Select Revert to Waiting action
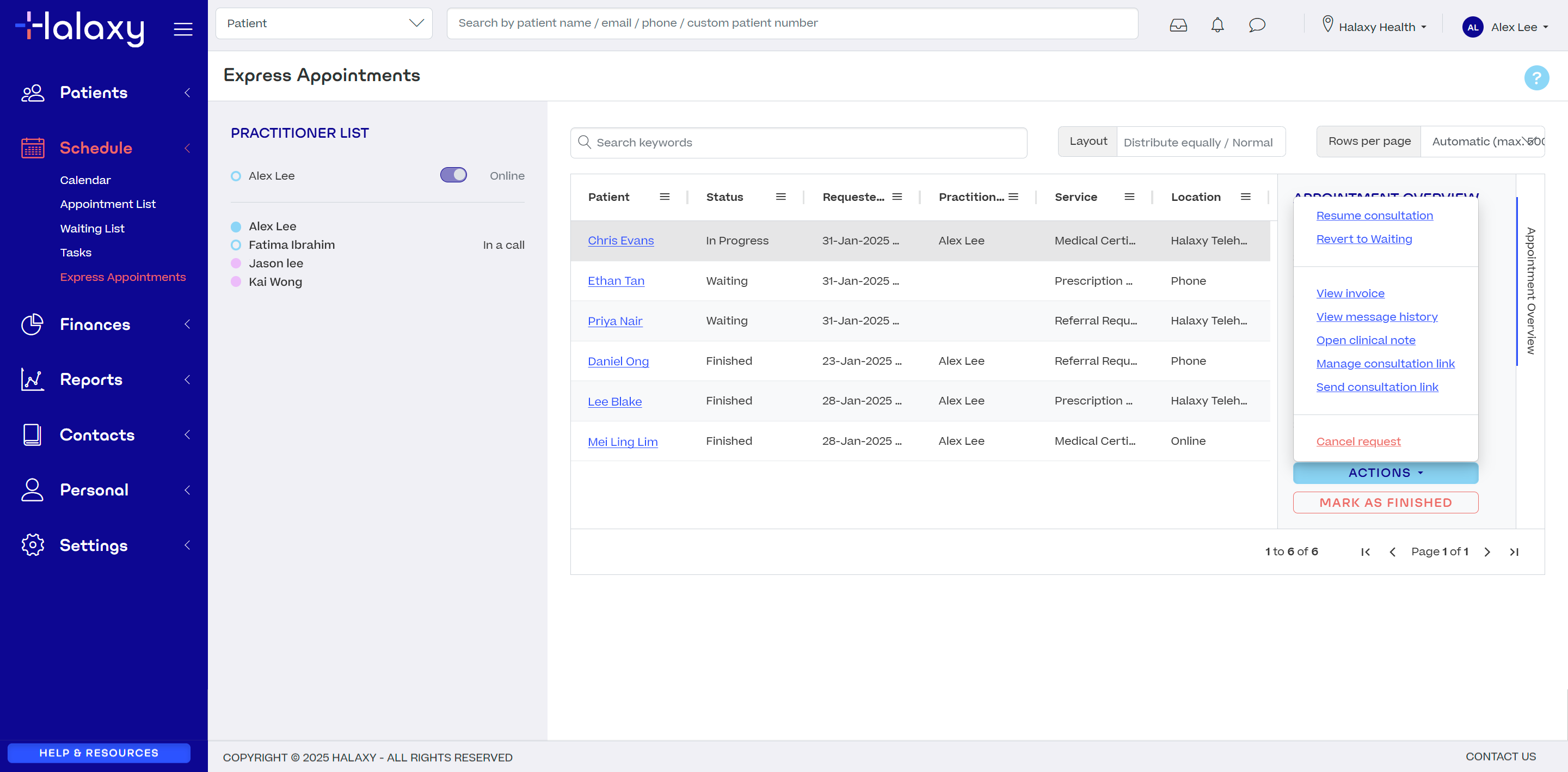Image resolution: width=1568 pixels, height=772 pixels. click(1363, 238)
